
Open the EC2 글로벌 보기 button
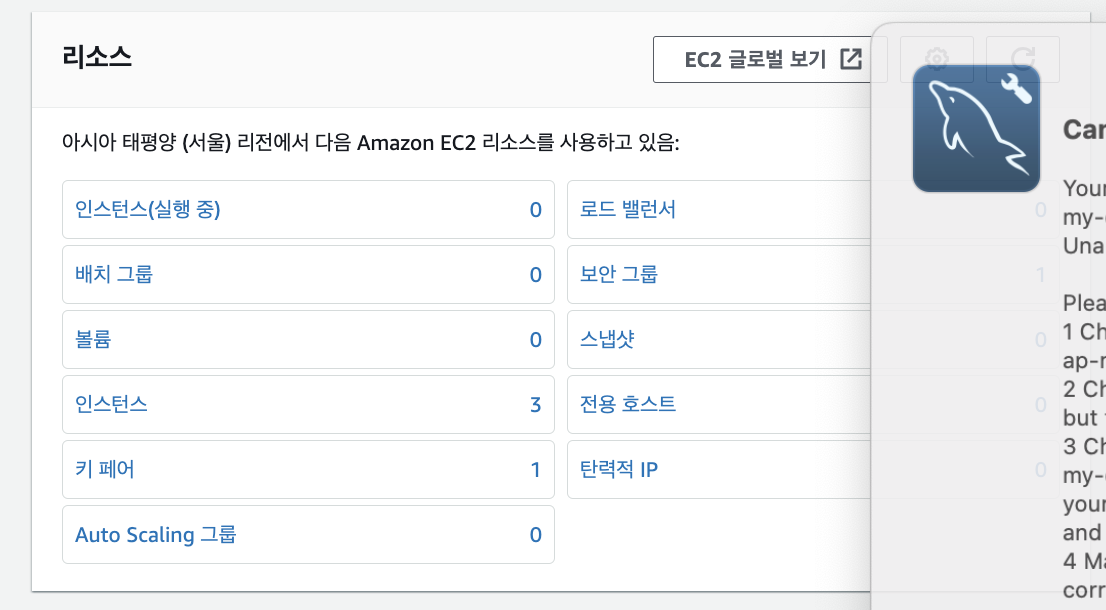(x=755, y=59)
